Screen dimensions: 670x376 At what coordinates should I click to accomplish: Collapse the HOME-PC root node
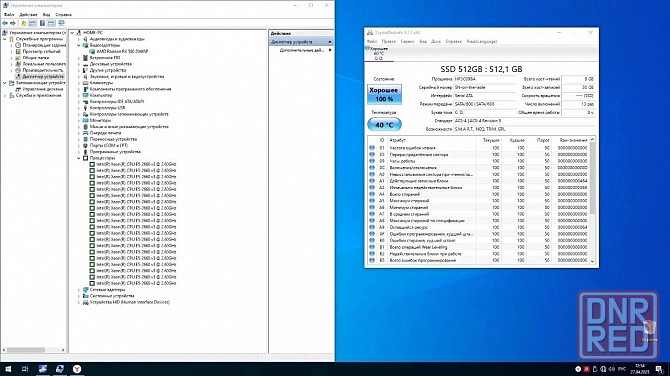point(72,32)
